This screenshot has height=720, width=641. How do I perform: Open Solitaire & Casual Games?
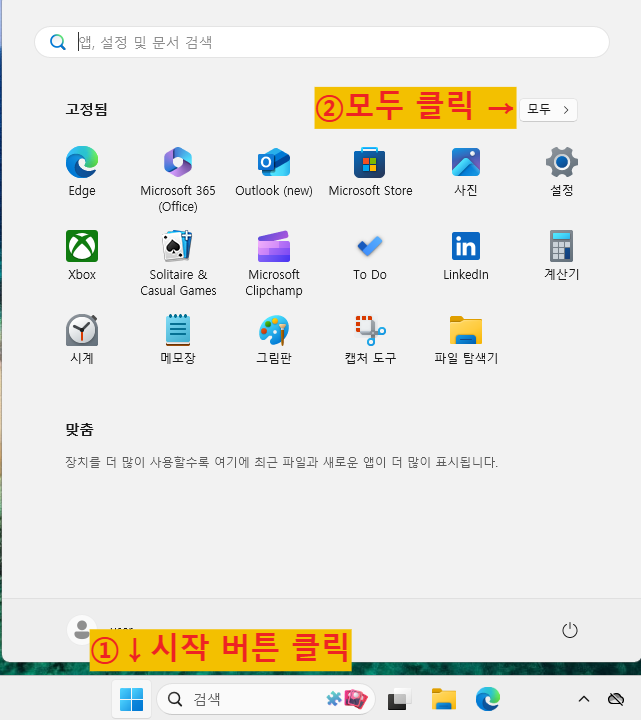[178, 263]
